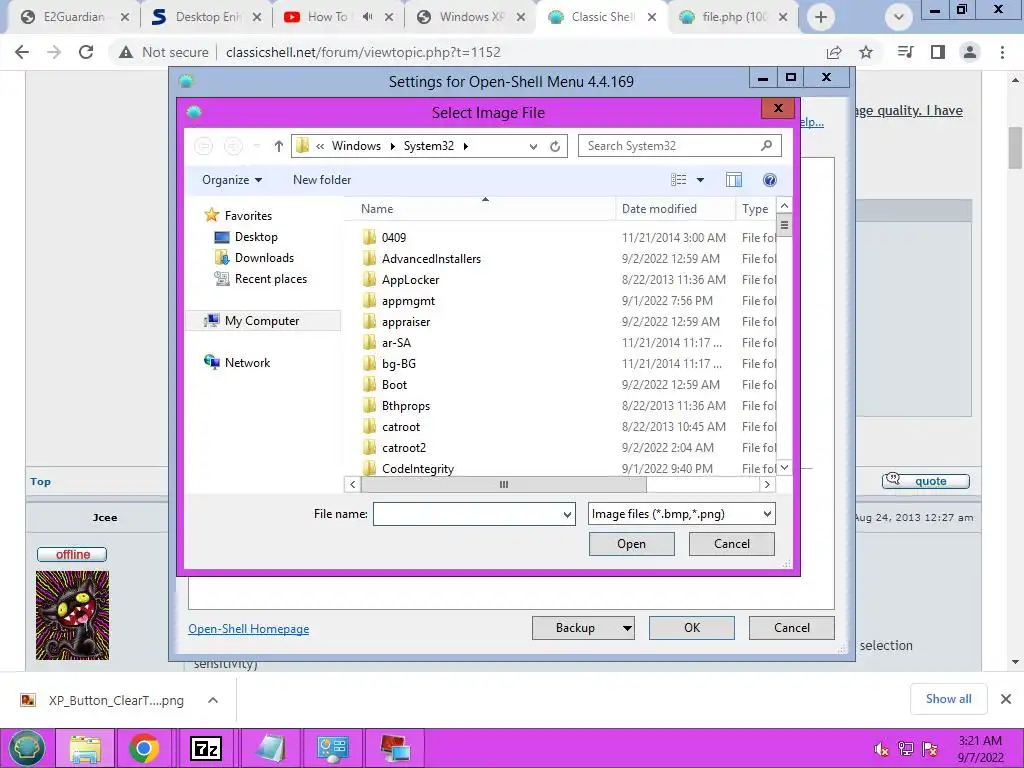The image size is (1024, 768).
Task: Open Chrome tab search chevron
Action: 899,17
